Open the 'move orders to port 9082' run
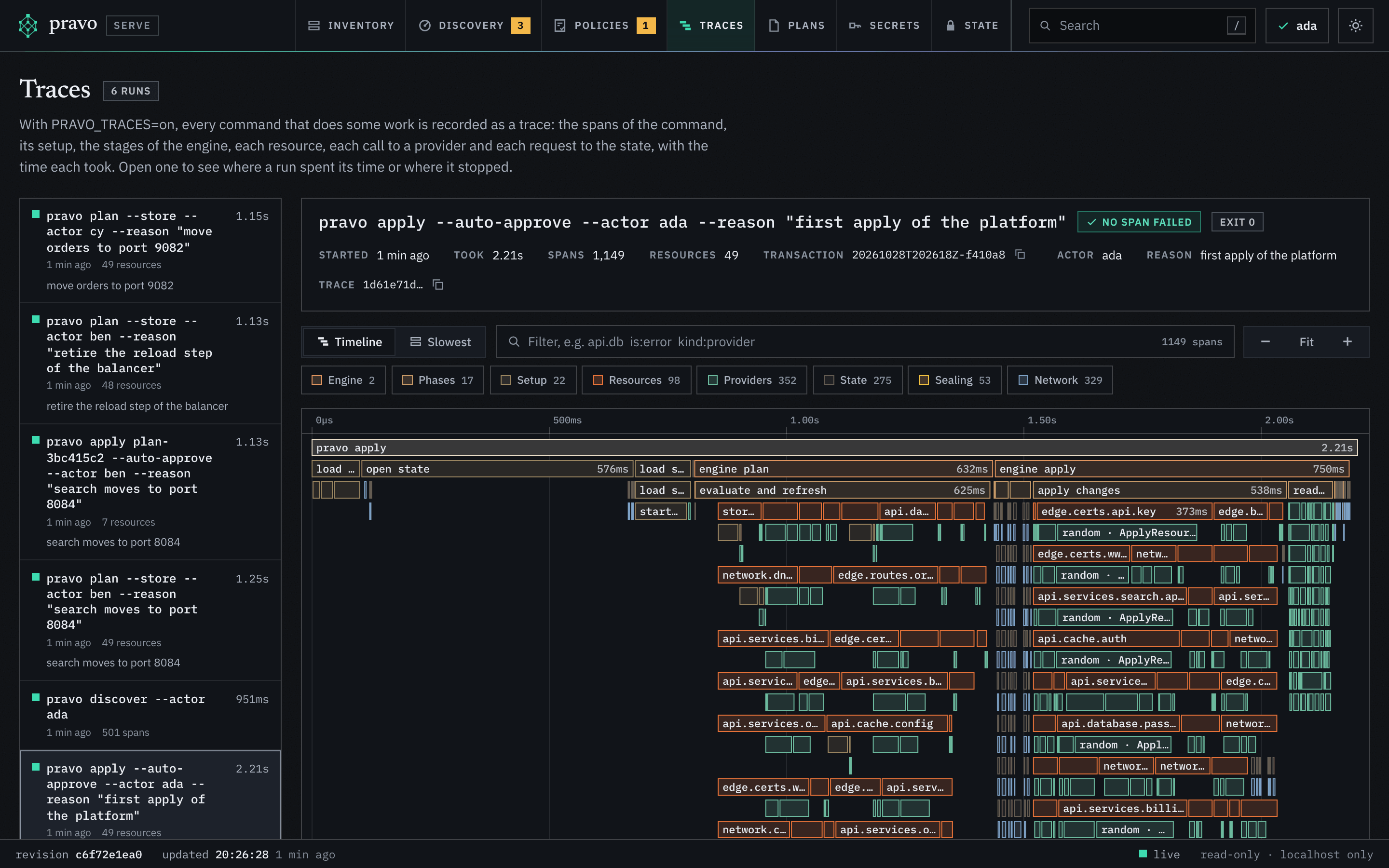Screen dimensions: 1389x868 click(150, 250)
